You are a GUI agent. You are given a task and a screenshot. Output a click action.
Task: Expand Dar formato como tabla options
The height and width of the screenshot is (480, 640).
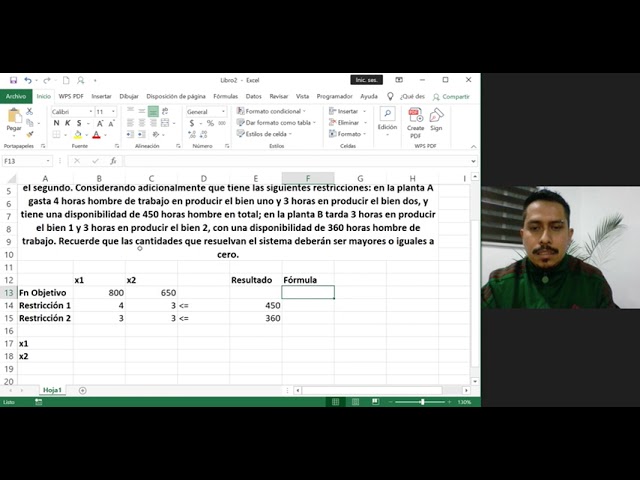tap(276, 122)
